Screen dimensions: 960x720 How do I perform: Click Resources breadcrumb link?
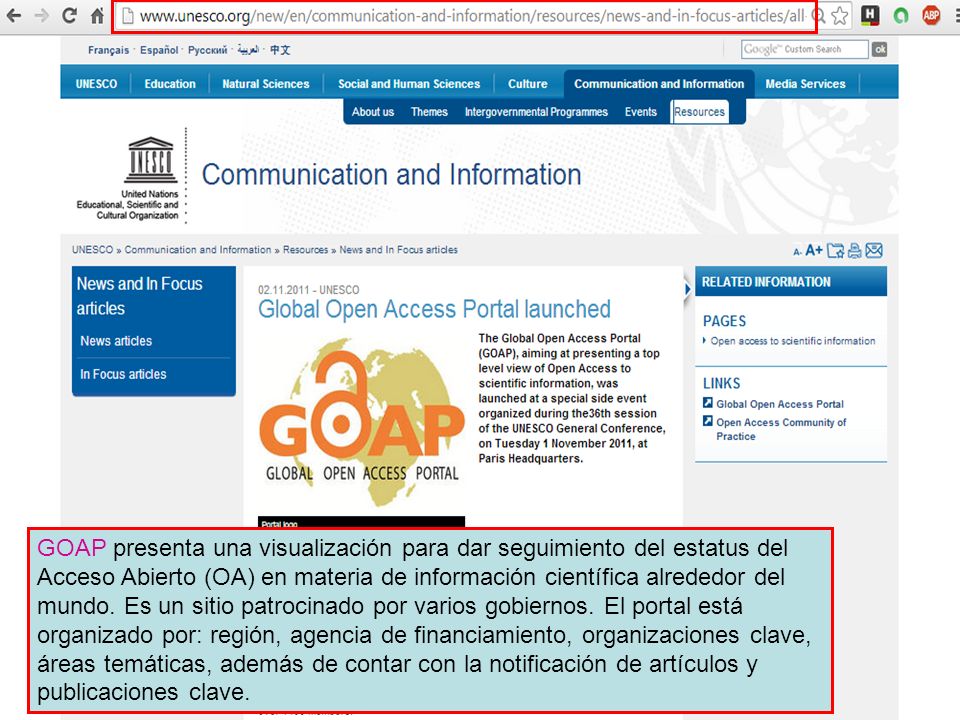(x=306, y=250)
